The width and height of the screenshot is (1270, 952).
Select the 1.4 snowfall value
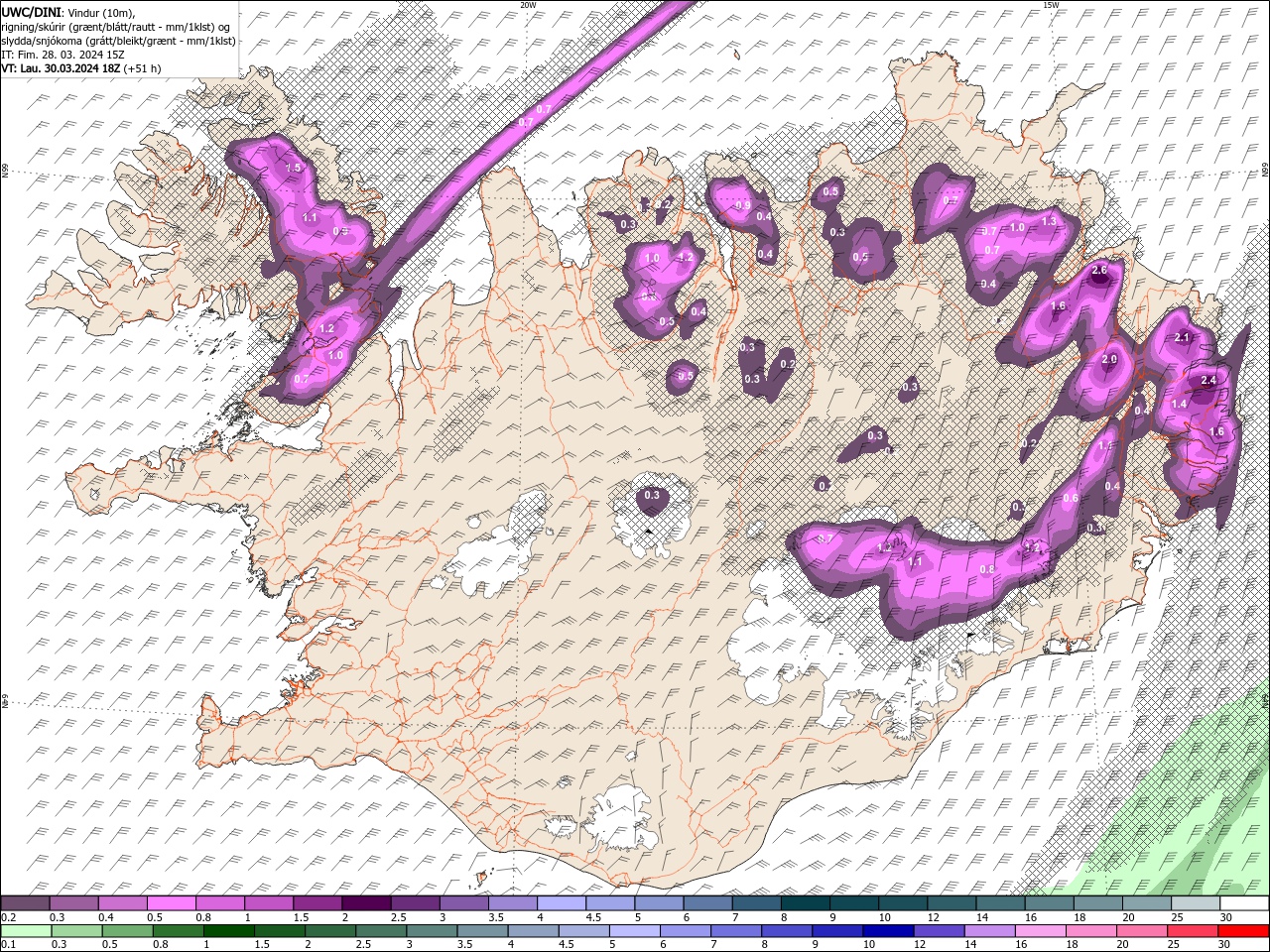pyautogui.click(x=1180, y=405)
